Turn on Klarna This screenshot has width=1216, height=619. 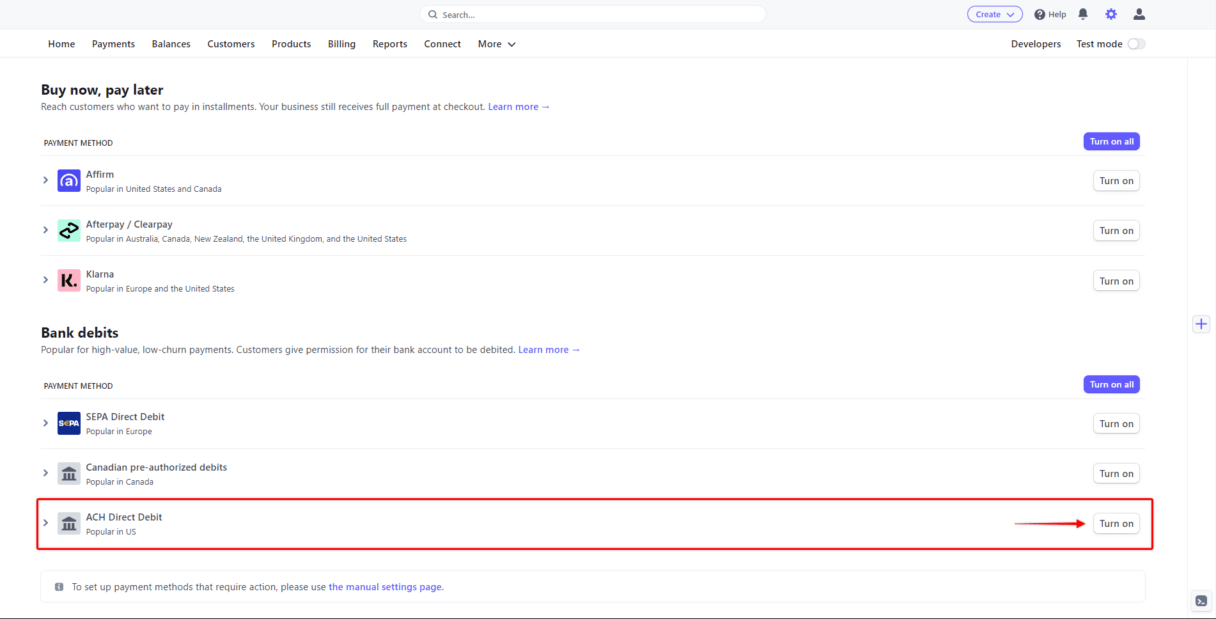[x=1116, y=281]
